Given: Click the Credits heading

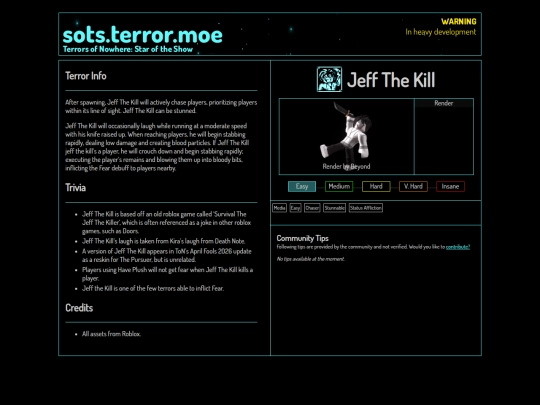Looking at the screenshot, I should (x=79, y=308).
